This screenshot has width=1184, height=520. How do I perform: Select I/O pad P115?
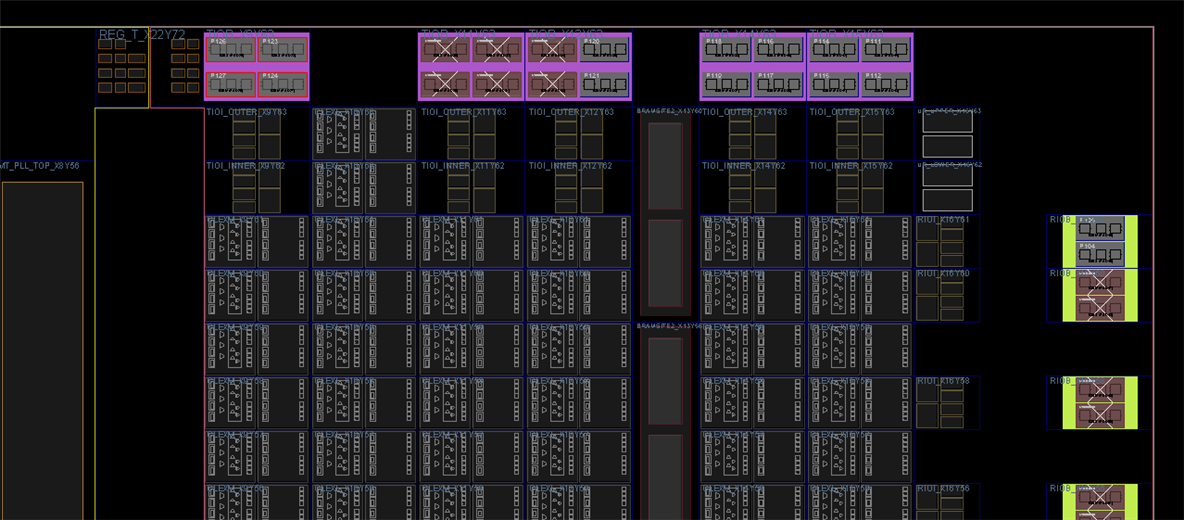click(x=834, y=85)
